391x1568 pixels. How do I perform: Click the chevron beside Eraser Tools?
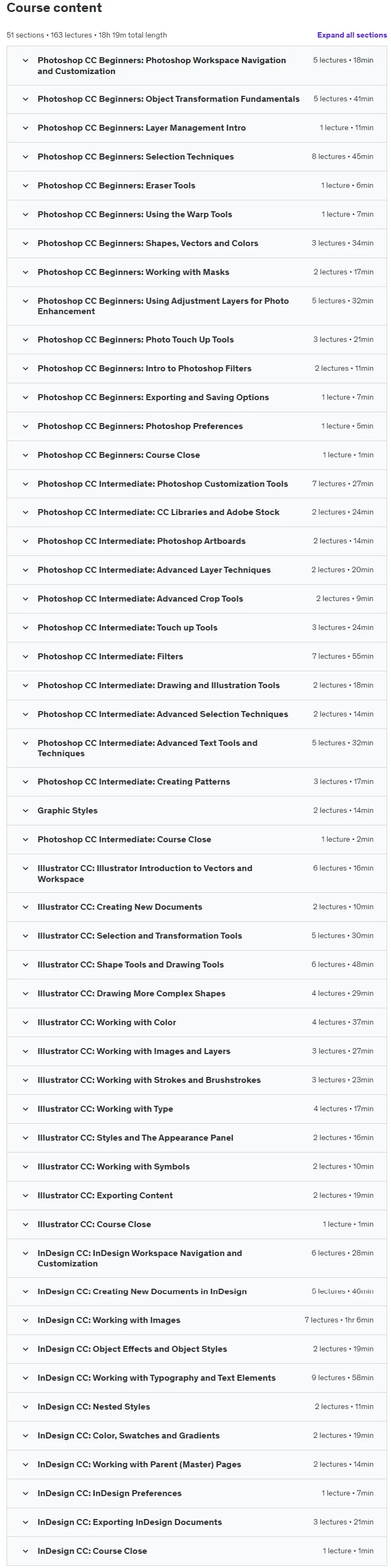(x=26, y=186)
